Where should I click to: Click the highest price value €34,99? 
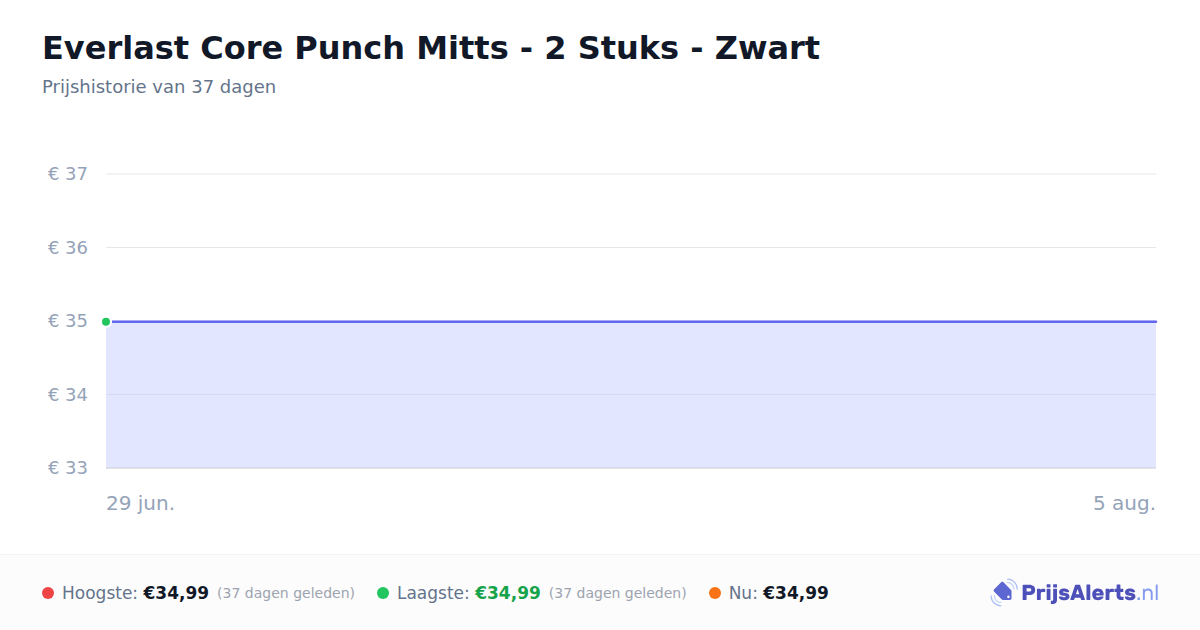(x=176, y=593)
